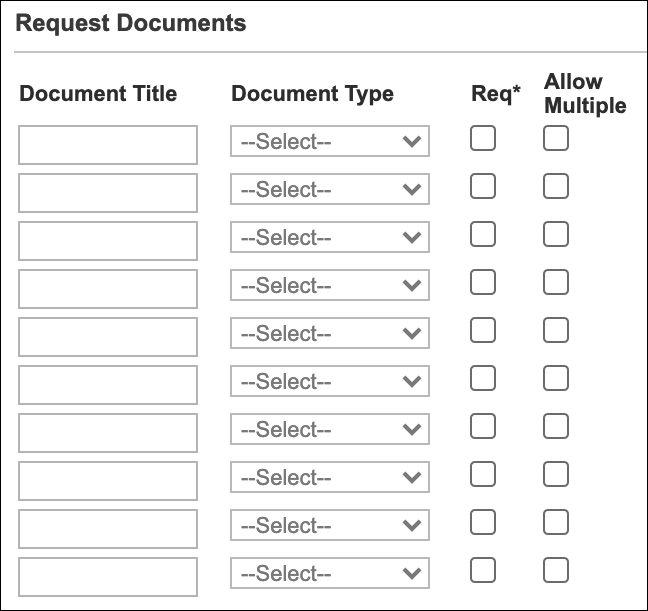Focus the third row Document Title field
Viewport: 648px width, 611px height.
[108, 241]
